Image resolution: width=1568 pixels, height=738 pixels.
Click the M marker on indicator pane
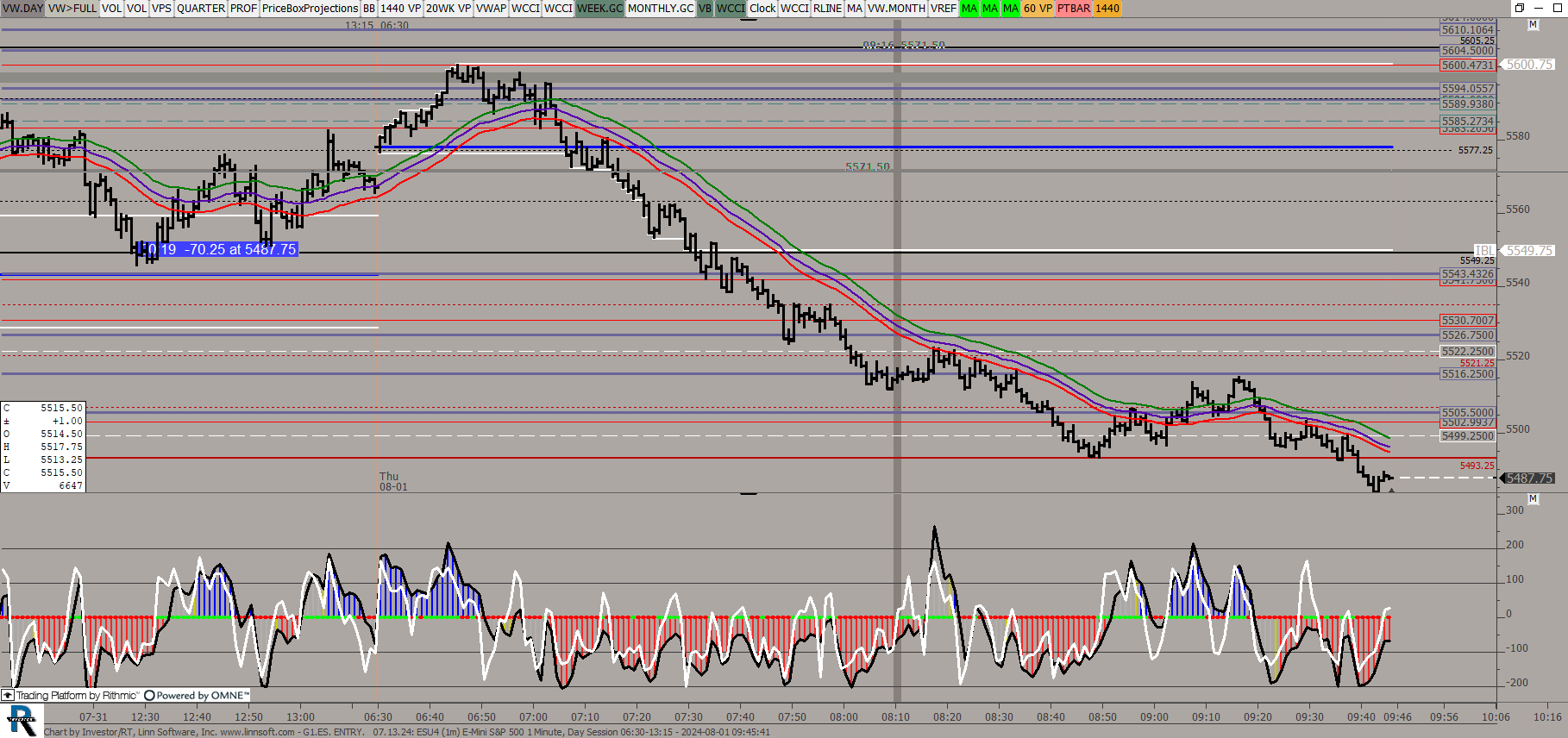pos(1533,499)
